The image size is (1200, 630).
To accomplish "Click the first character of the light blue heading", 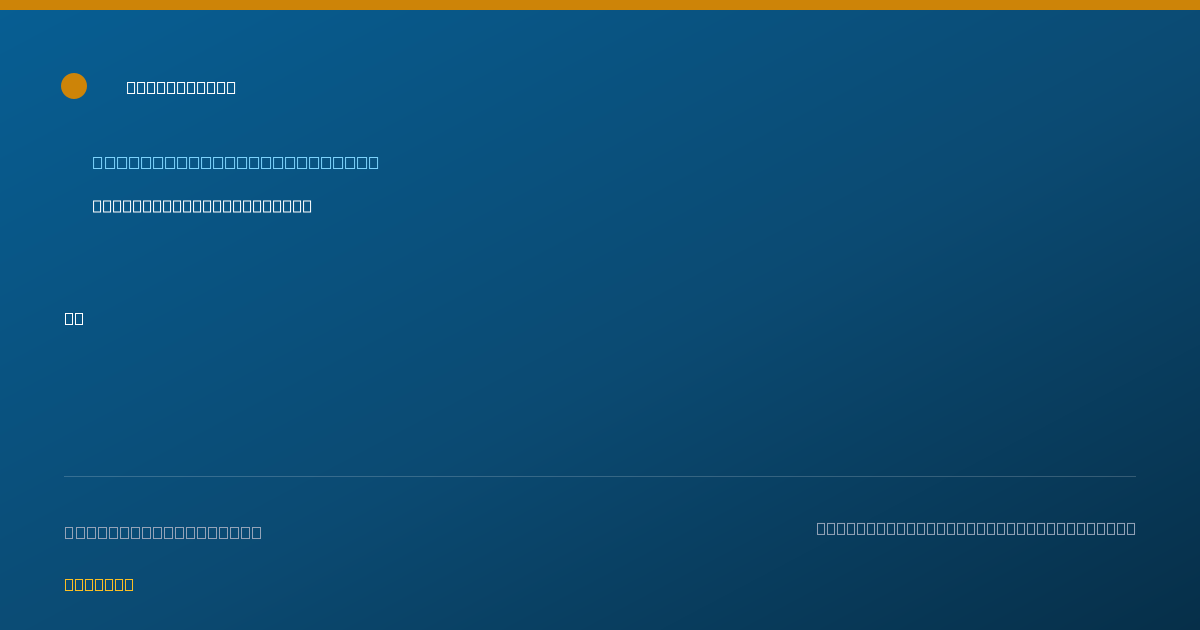I will [x=98, y=162].
